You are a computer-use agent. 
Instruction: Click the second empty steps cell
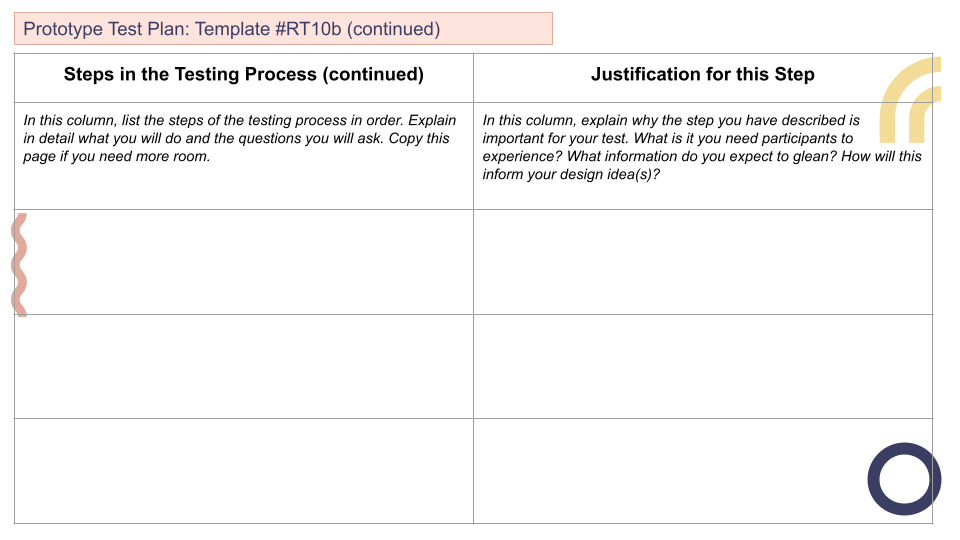[244, 367]
